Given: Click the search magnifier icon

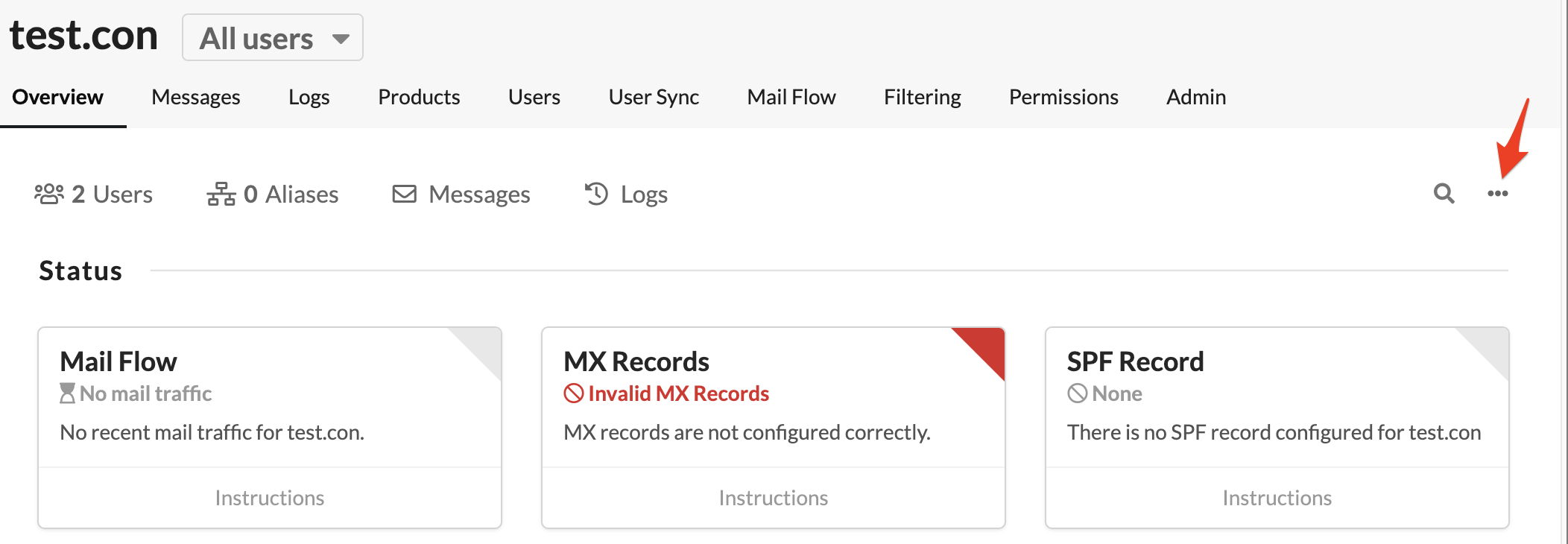Looking at the screenshot, I should click(1444, 194).
